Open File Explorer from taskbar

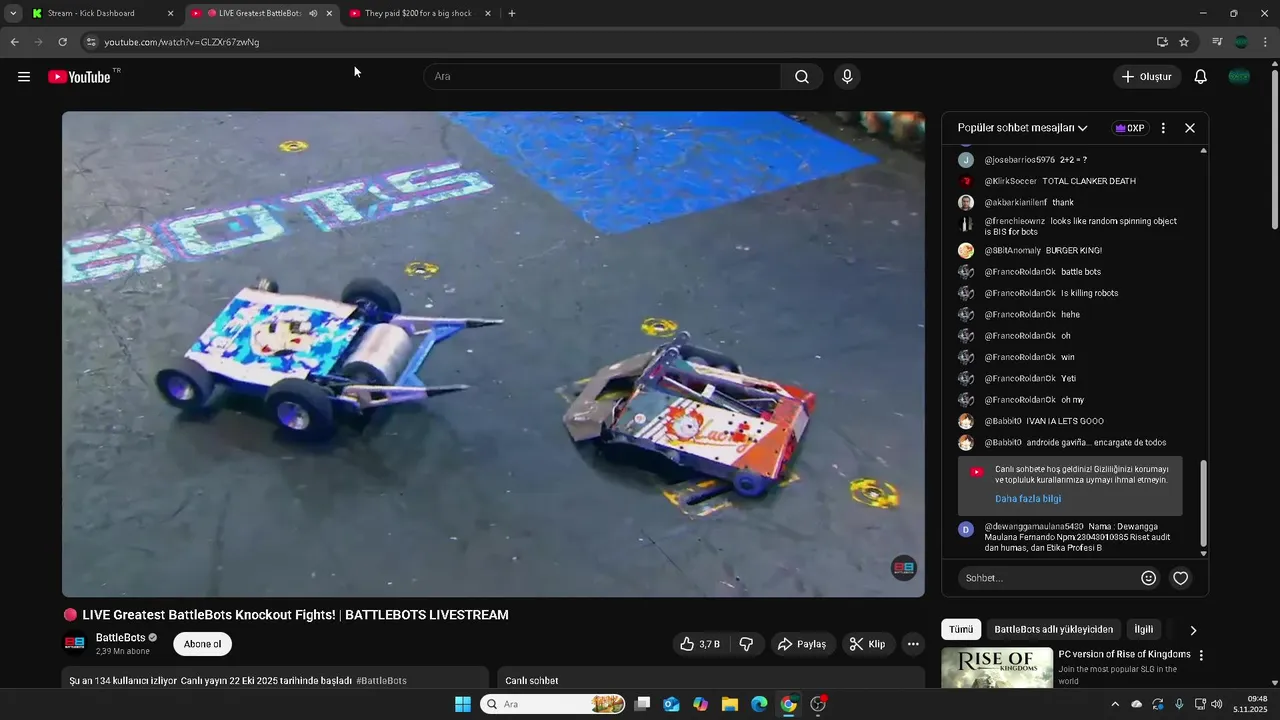click(730, 704)
